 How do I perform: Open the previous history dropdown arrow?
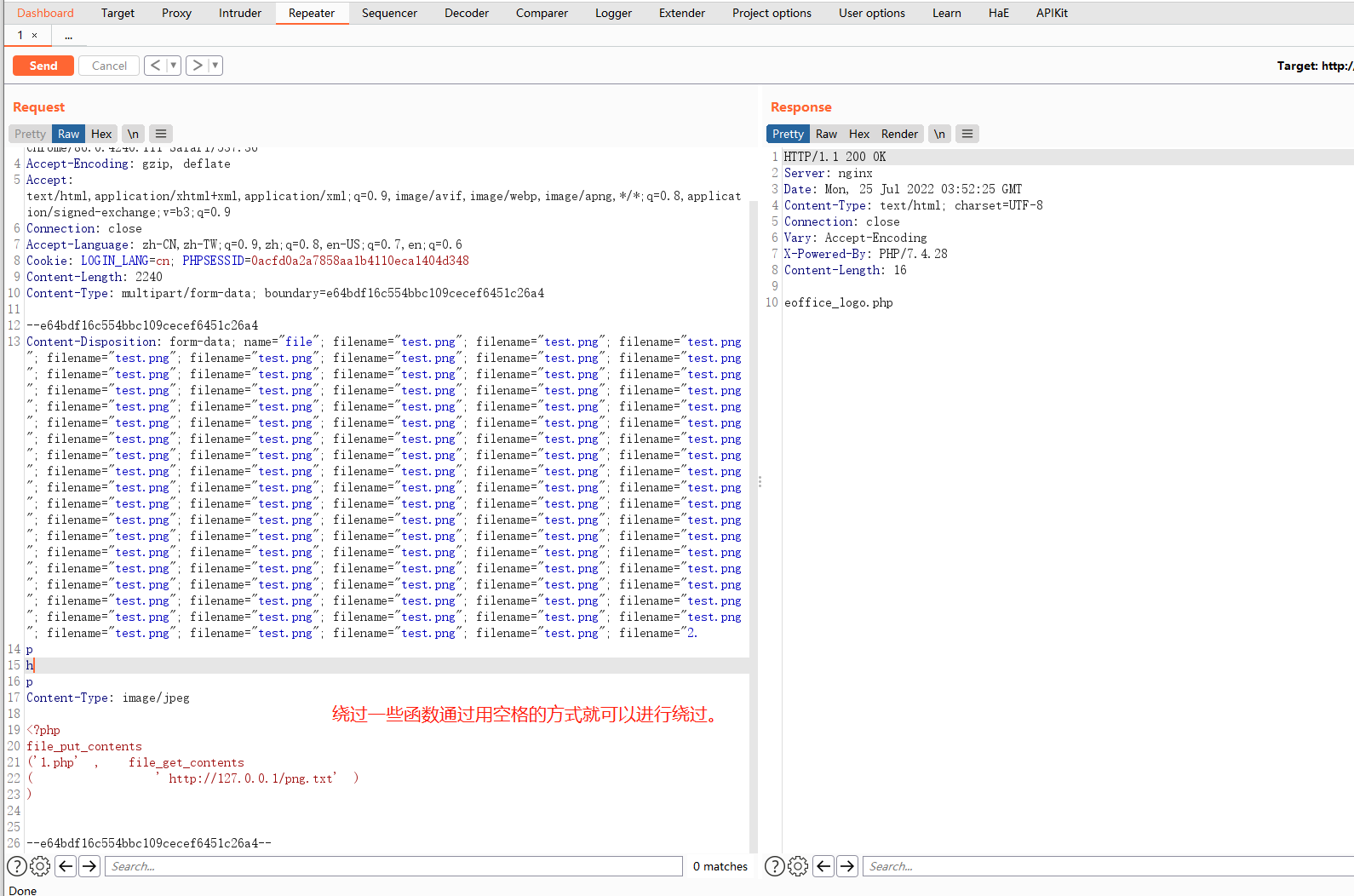(x=174, y=66)
